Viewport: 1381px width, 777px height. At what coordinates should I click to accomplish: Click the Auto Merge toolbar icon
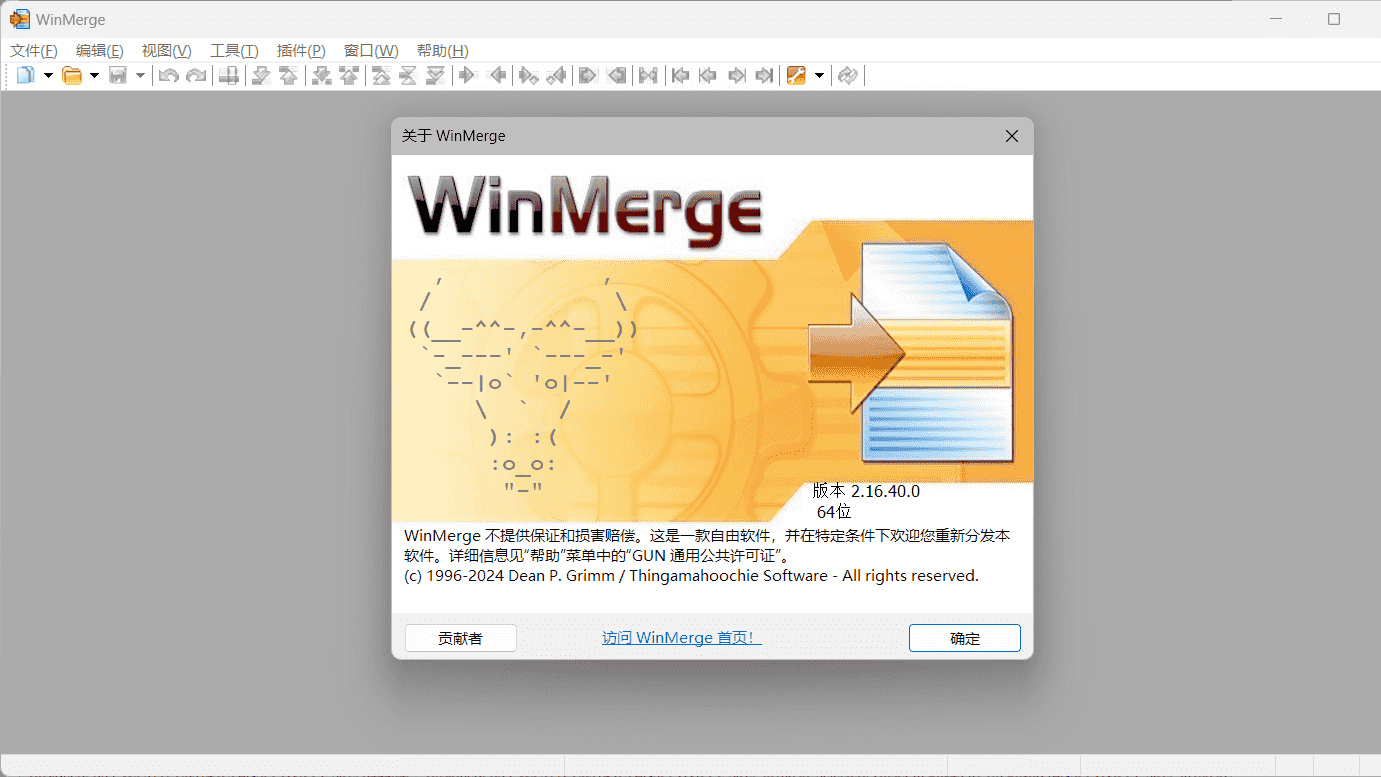point(648,75)
